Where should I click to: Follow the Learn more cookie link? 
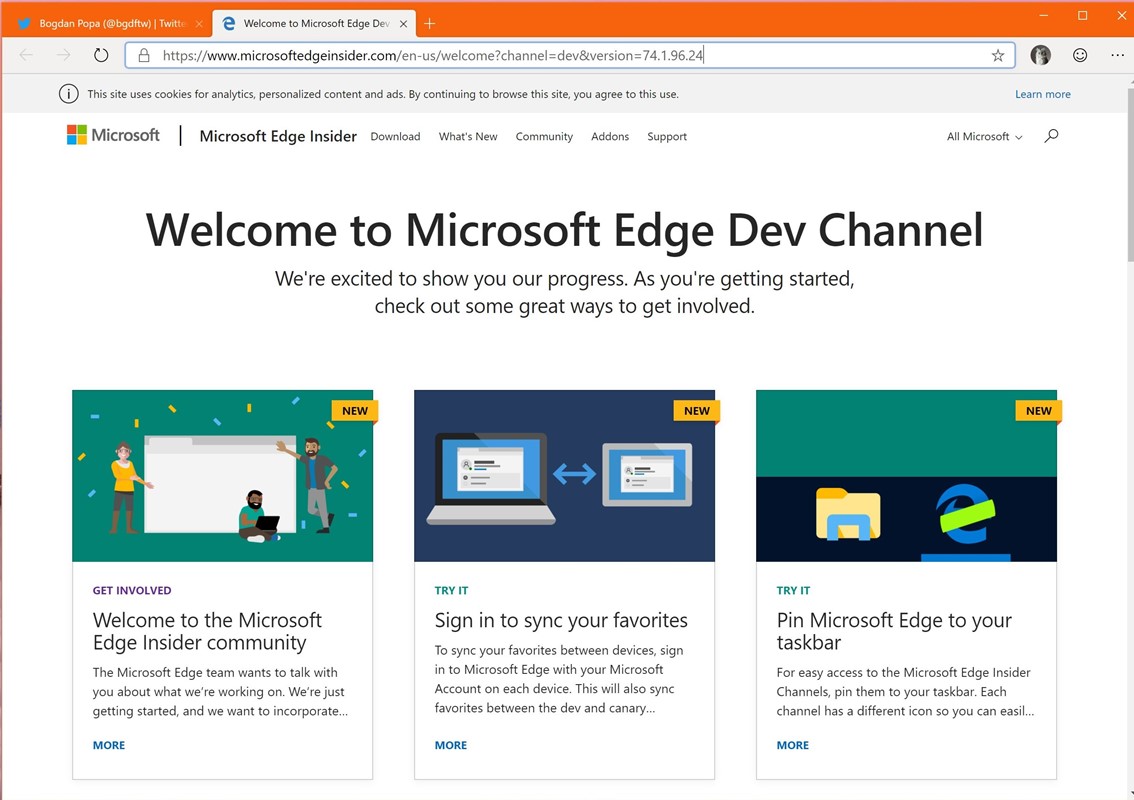point(1042,94)
